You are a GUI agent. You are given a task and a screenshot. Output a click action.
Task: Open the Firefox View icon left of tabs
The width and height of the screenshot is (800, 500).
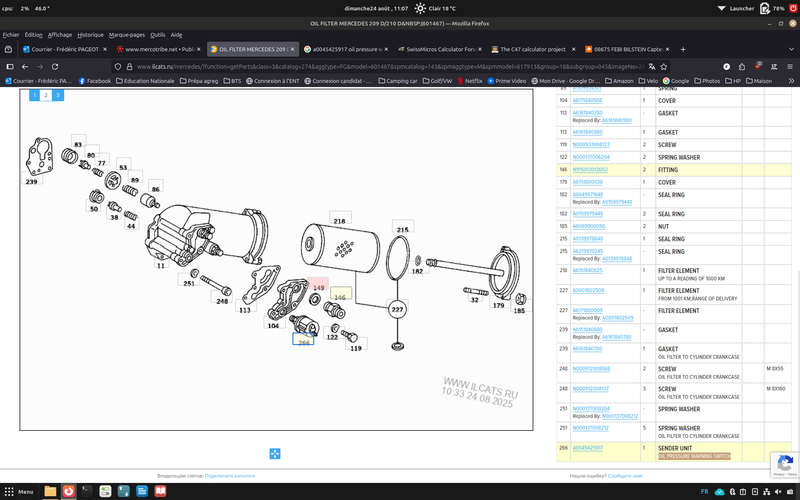8,49
